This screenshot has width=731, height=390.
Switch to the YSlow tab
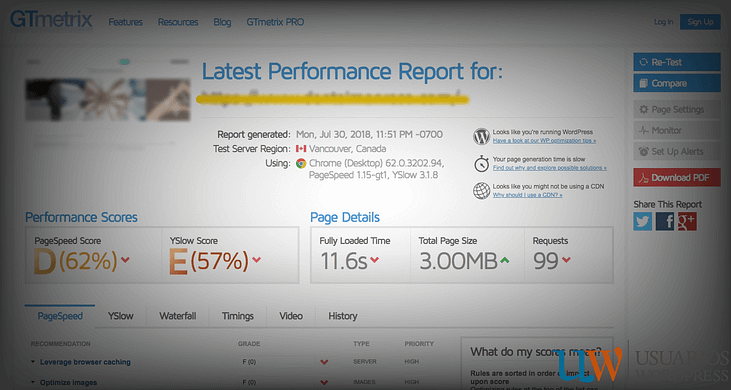(121, 316)
